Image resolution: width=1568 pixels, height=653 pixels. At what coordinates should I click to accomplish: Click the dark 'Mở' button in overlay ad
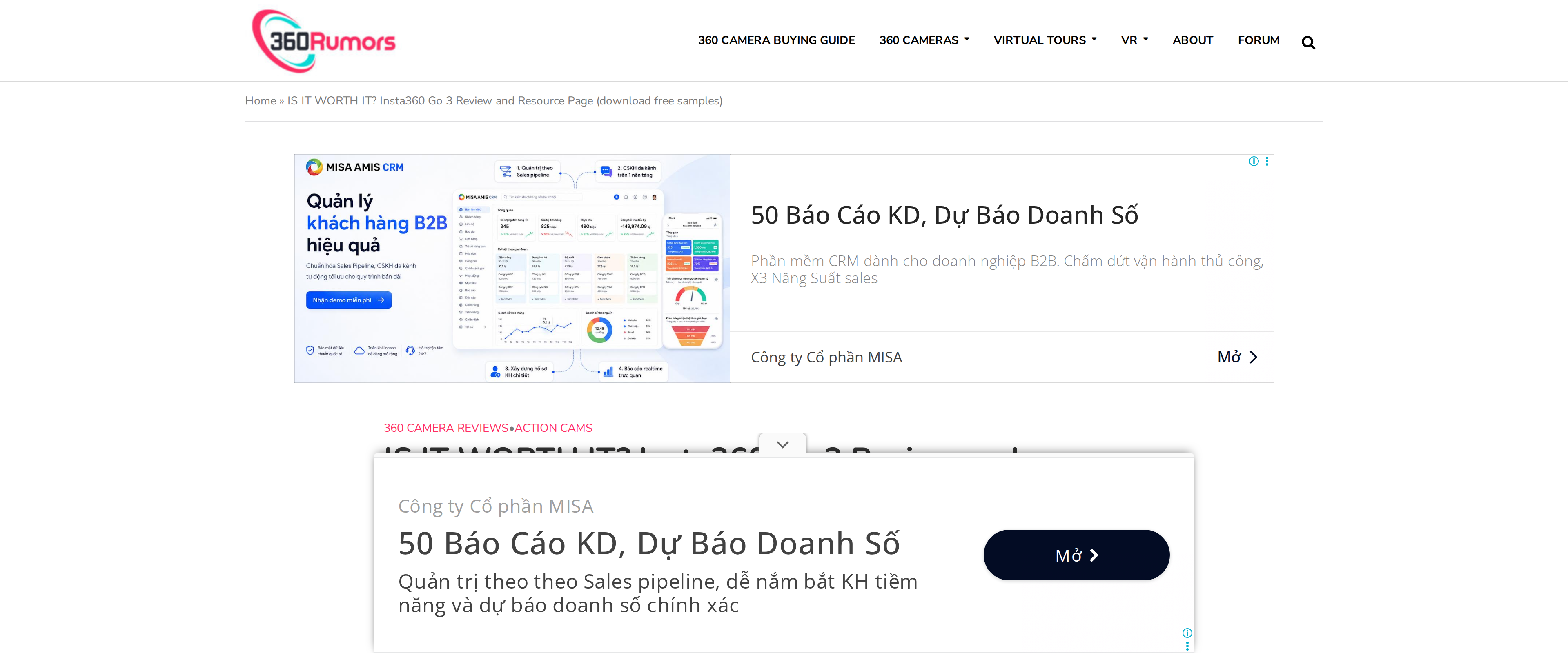pyautogui.click(x=1076, y=555)
